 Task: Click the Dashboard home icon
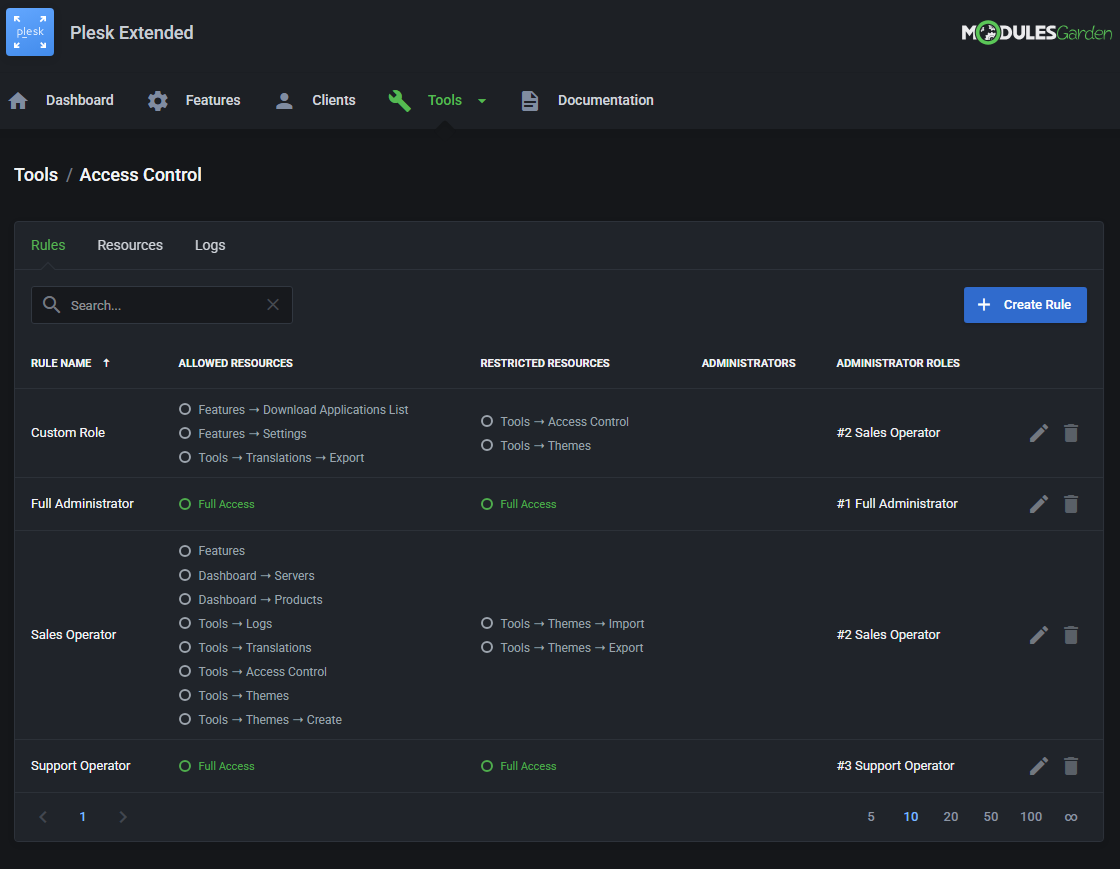(x=19, y=101)
